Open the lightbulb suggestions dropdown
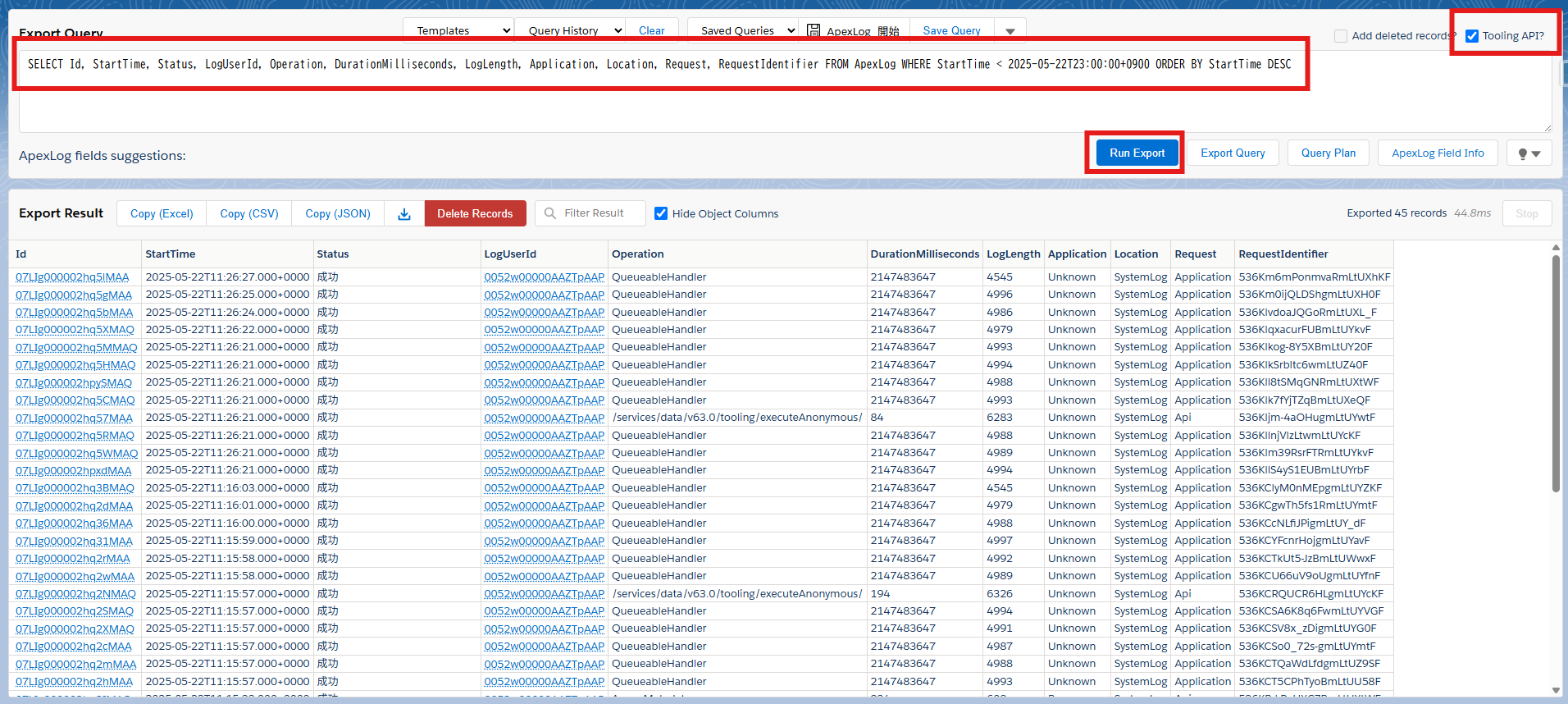 [1529, 153]
